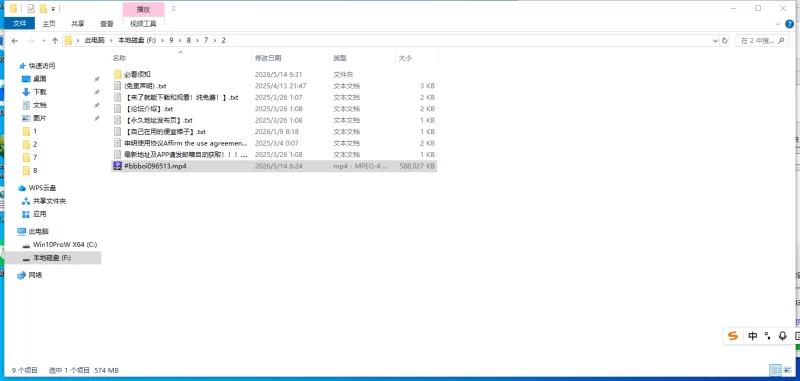Go back with the back arrow

(x=15, y=41)
